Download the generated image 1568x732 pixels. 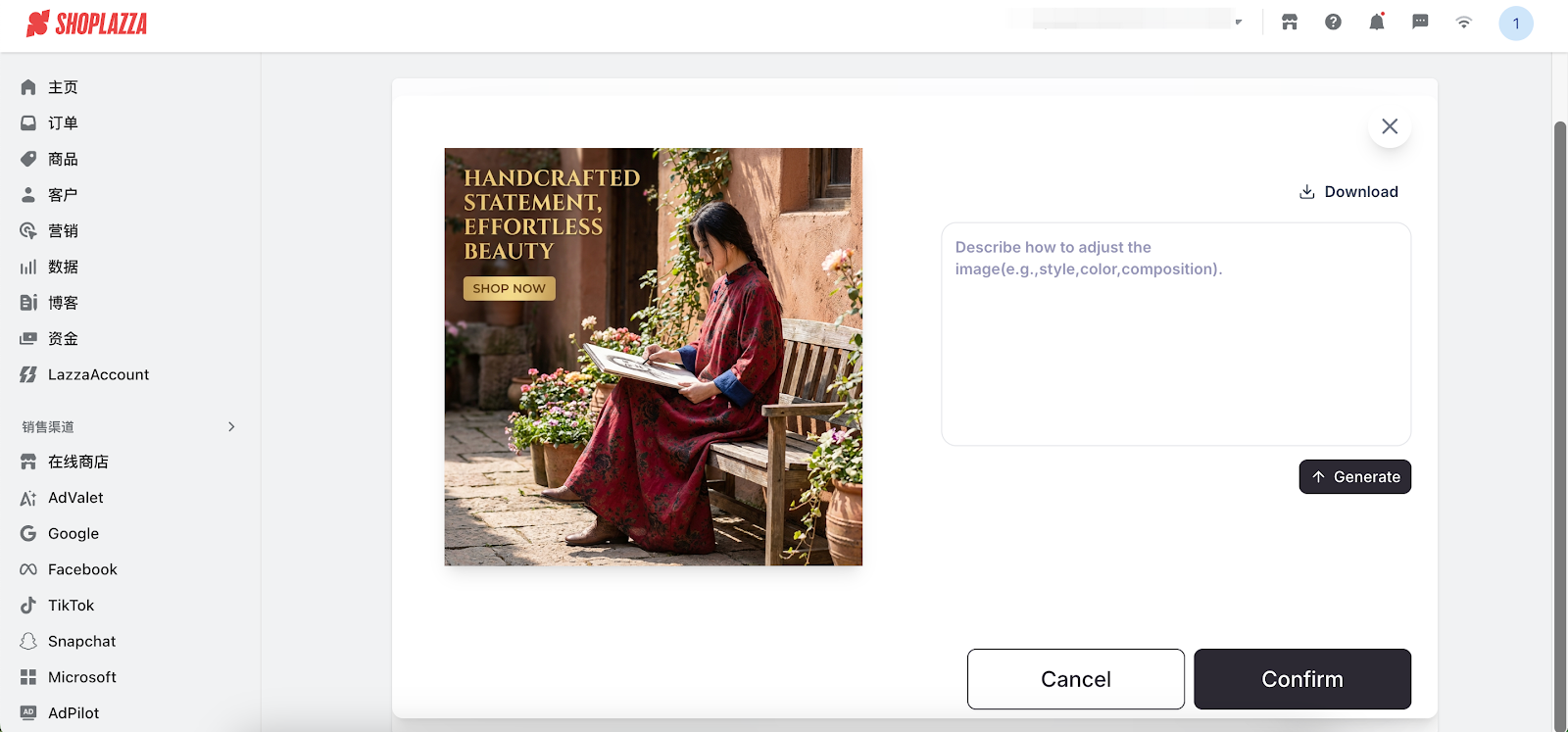(x=1348, y=192)
